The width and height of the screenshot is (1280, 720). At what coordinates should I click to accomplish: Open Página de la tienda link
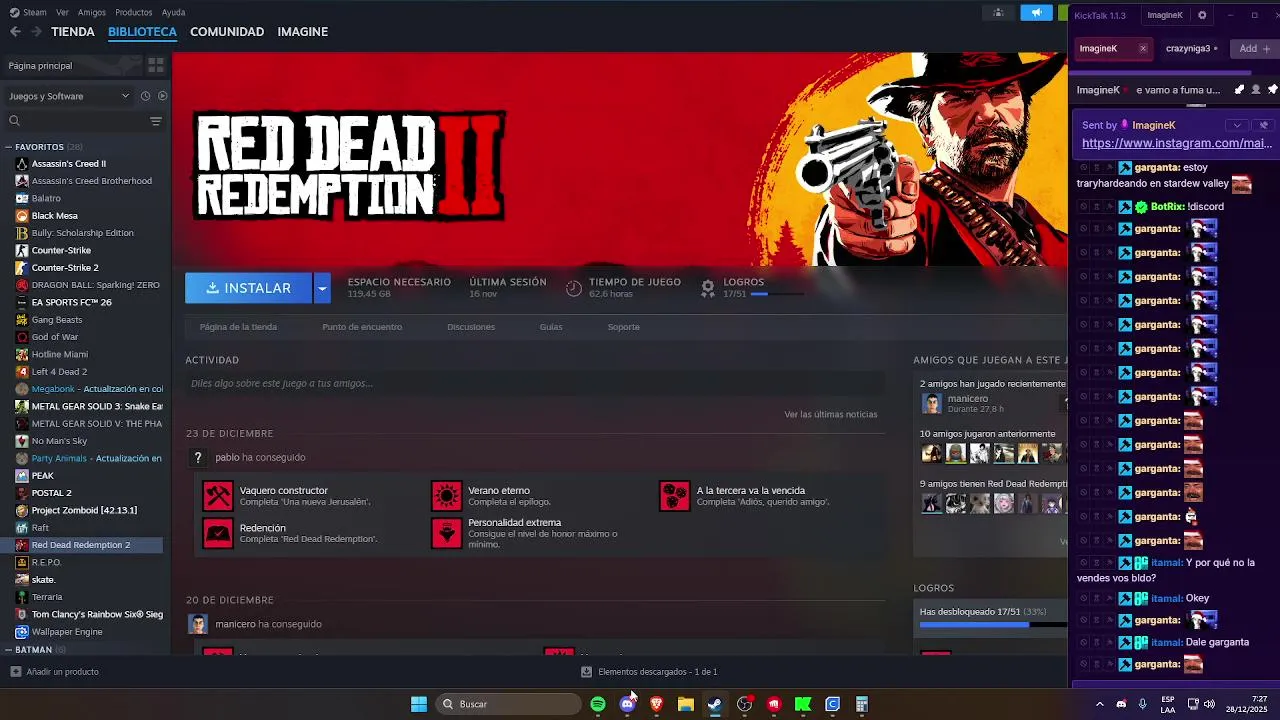pos(238,327)
